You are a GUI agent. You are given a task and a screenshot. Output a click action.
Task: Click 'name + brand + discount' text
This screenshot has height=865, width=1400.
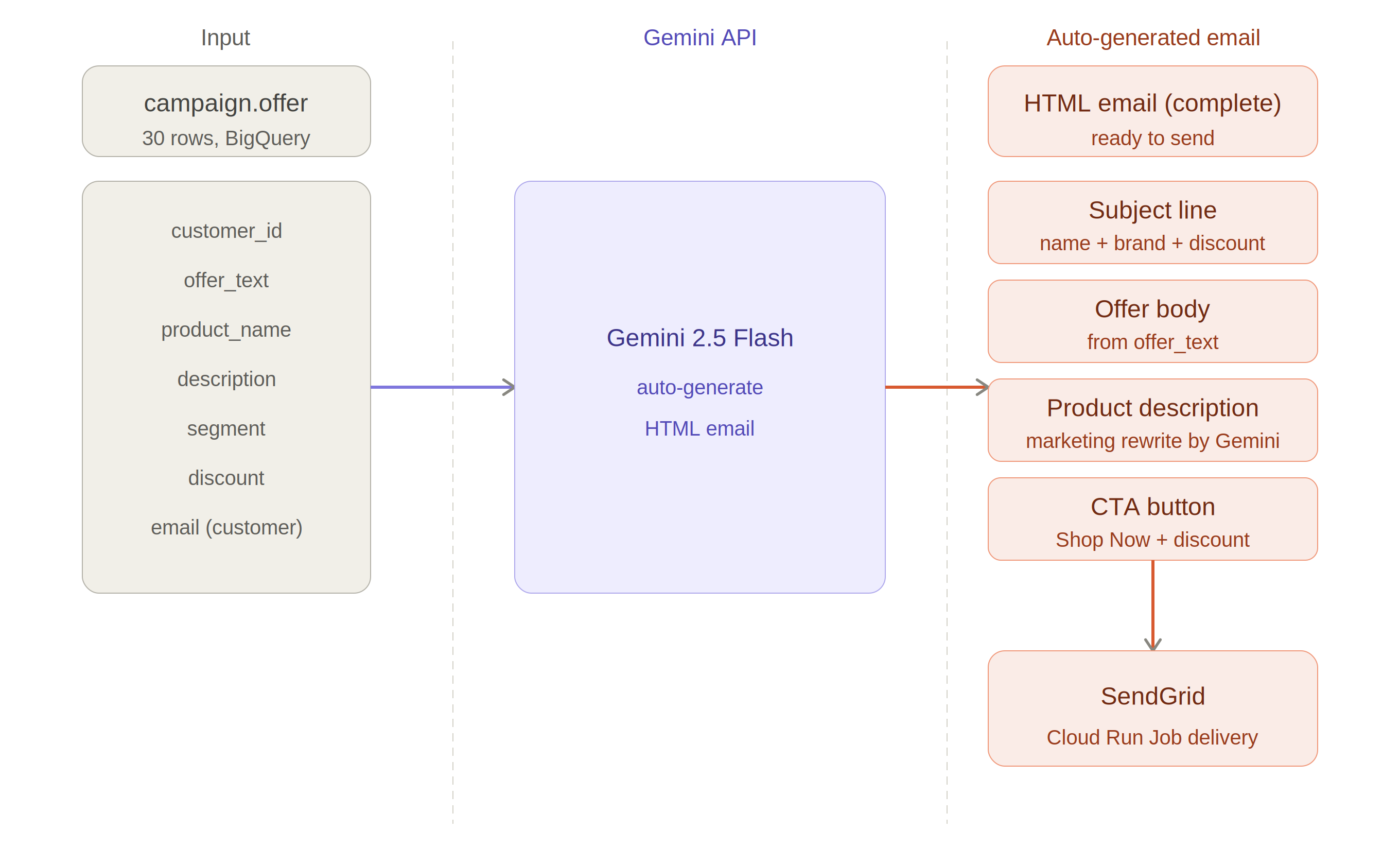click(x=1152, y=244)
